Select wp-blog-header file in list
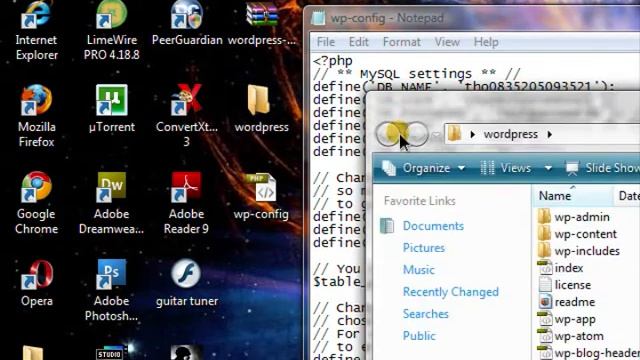The width and height of the screenshot is (640, 360). (589, 353)
